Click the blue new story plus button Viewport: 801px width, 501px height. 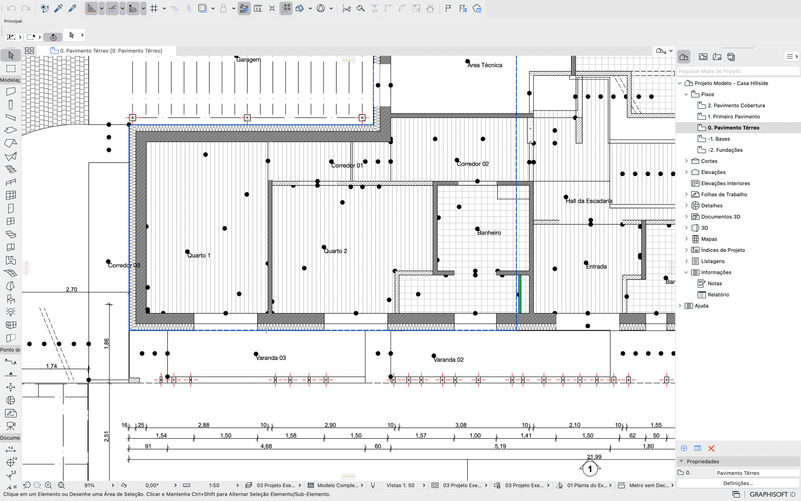(x=684, y=448)
